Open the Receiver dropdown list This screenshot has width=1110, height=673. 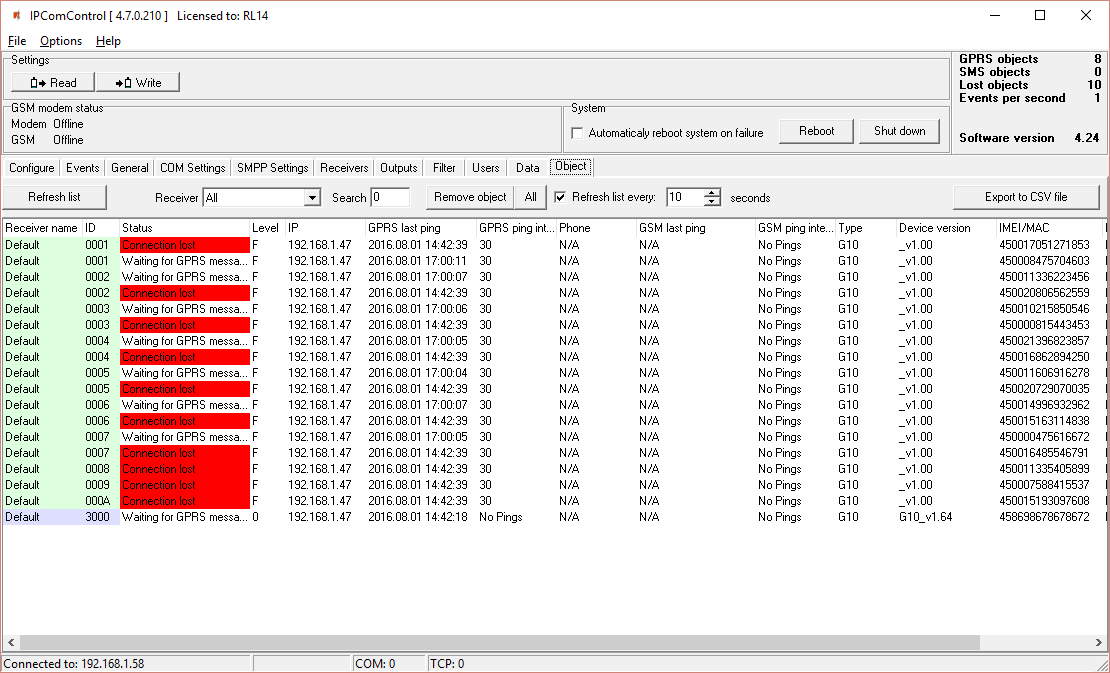pos(312,198)
